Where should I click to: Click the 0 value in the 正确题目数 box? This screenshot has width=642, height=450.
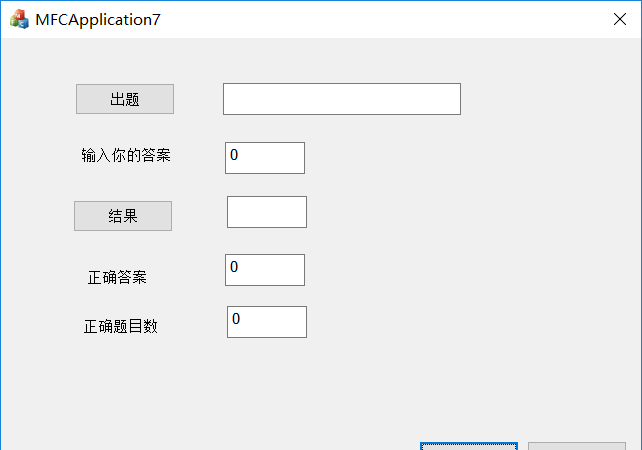click(236, 319)
